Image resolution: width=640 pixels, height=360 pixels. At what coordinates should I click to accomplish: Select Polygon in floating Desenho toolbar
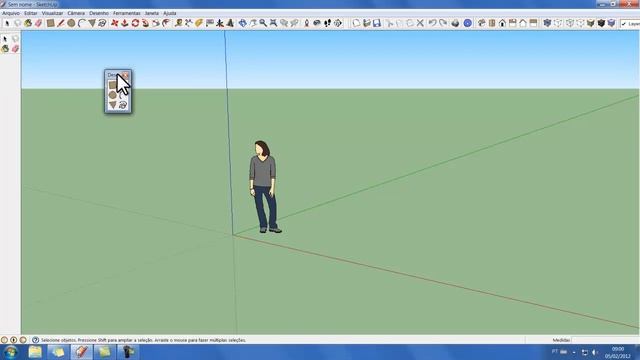pos(113,105)
